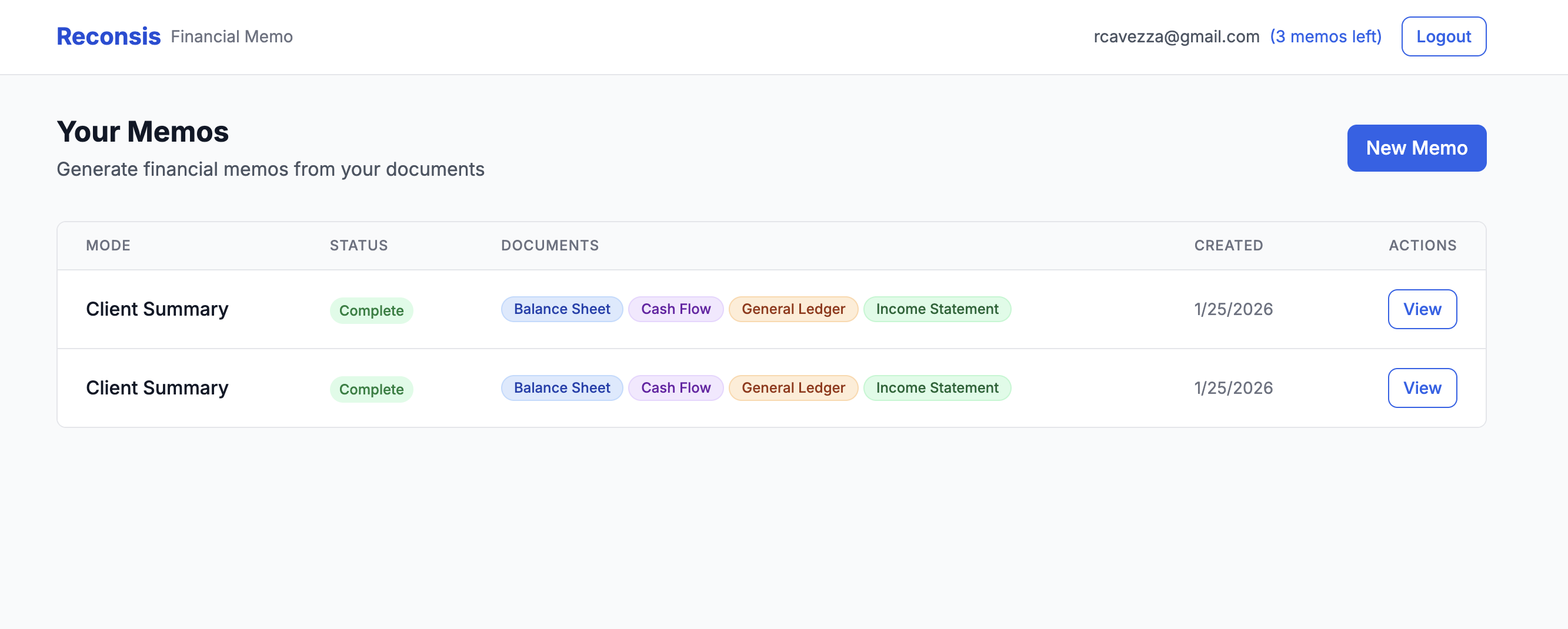1568x629 pixels.
Task: Open the 3 memos left link
Action: tap(1326, 36)
